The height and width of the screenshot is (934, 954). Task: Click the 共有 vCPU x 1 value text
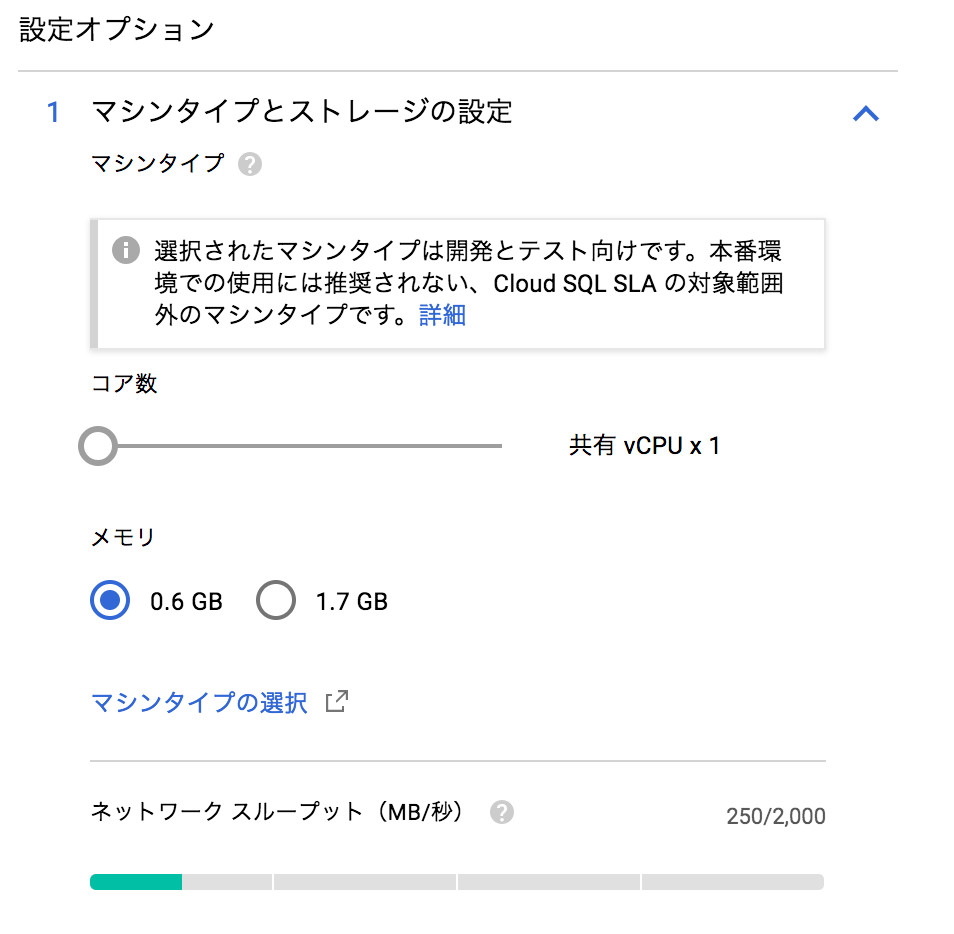click(644, 446)
